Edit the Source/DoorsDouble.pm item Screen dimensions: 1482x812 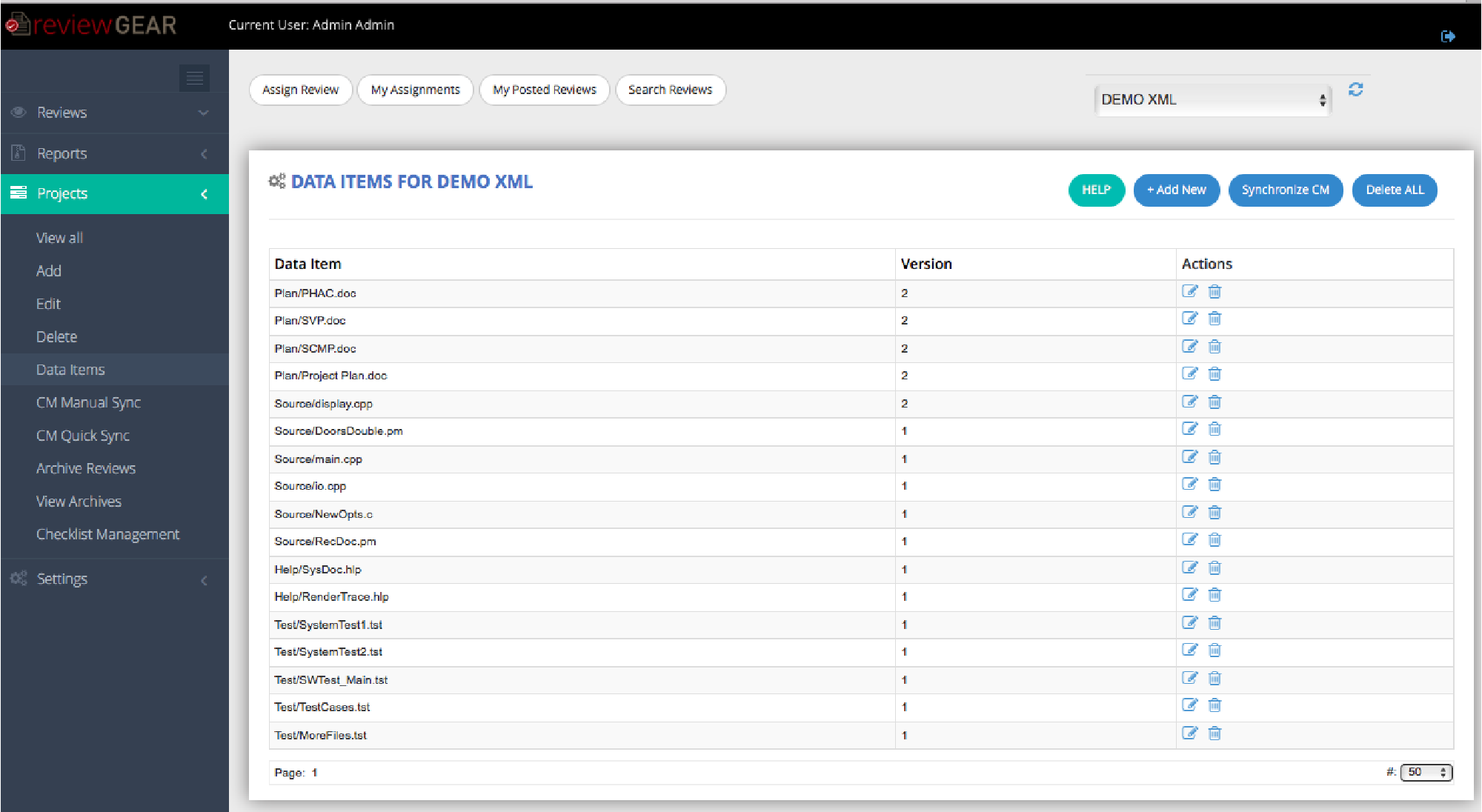1189,429
